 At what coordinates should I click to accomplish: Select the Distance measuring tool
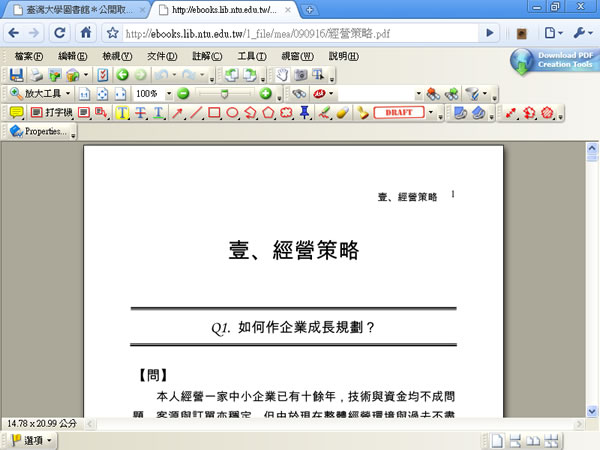511,112
